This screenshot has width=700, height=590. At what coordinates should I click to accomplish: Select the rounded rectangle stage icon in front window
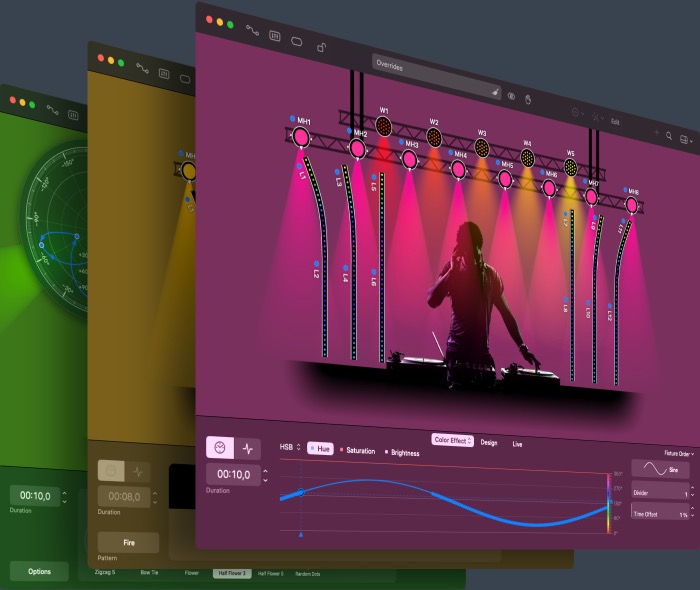296,42
